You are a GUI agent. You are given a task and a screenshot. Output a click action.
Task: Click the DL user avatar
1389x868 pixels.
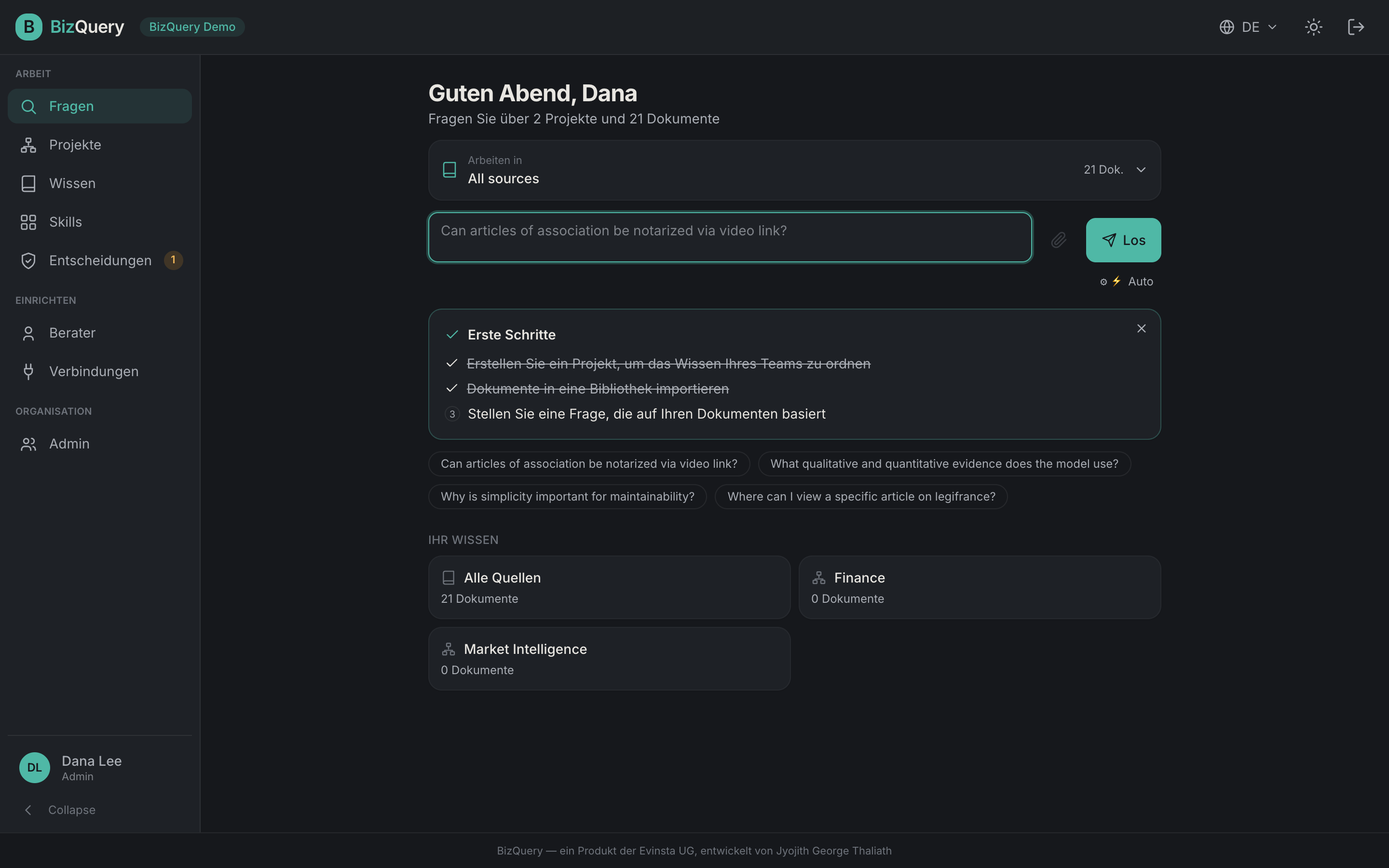(34, 768)
